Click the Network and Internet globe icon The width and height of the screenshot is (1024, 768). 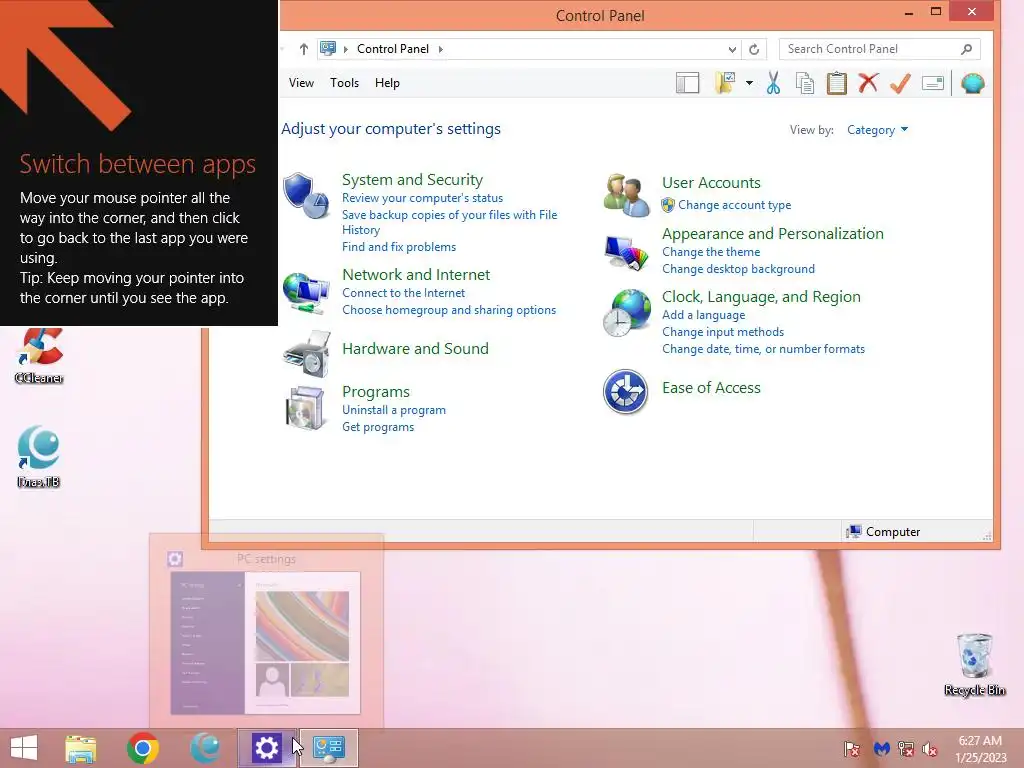tap(306, 293)
